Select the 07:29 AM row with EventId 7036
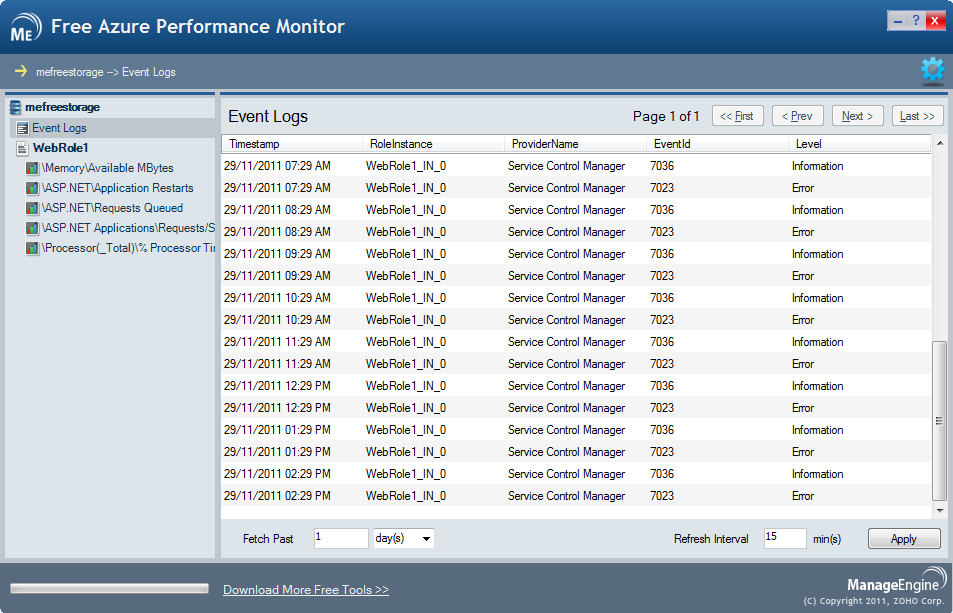The image size is (953, 613). pos(576,166)
